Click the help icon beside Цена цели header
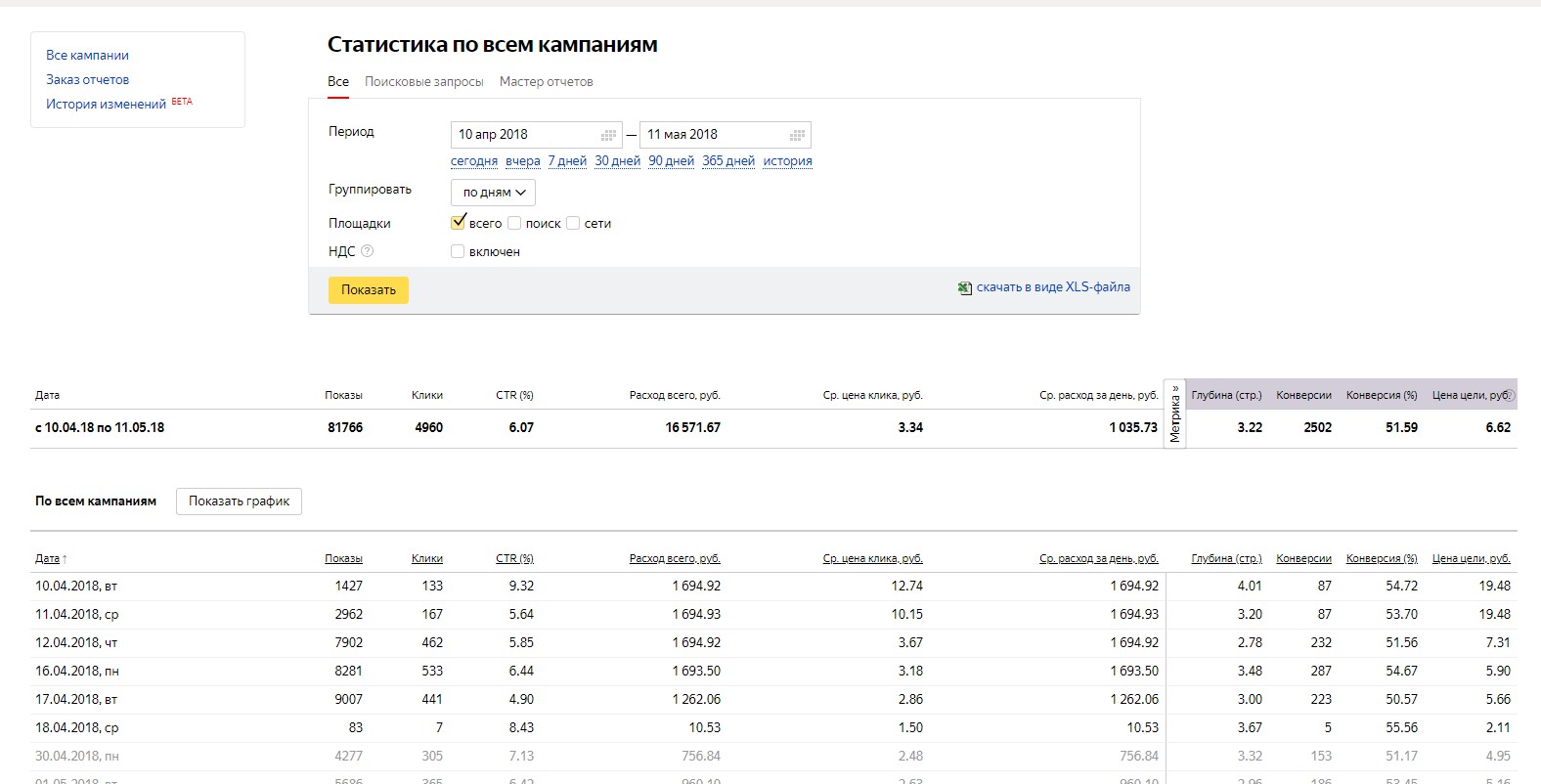Screen dimensions: 1541x784 [x=1510, y=395]
